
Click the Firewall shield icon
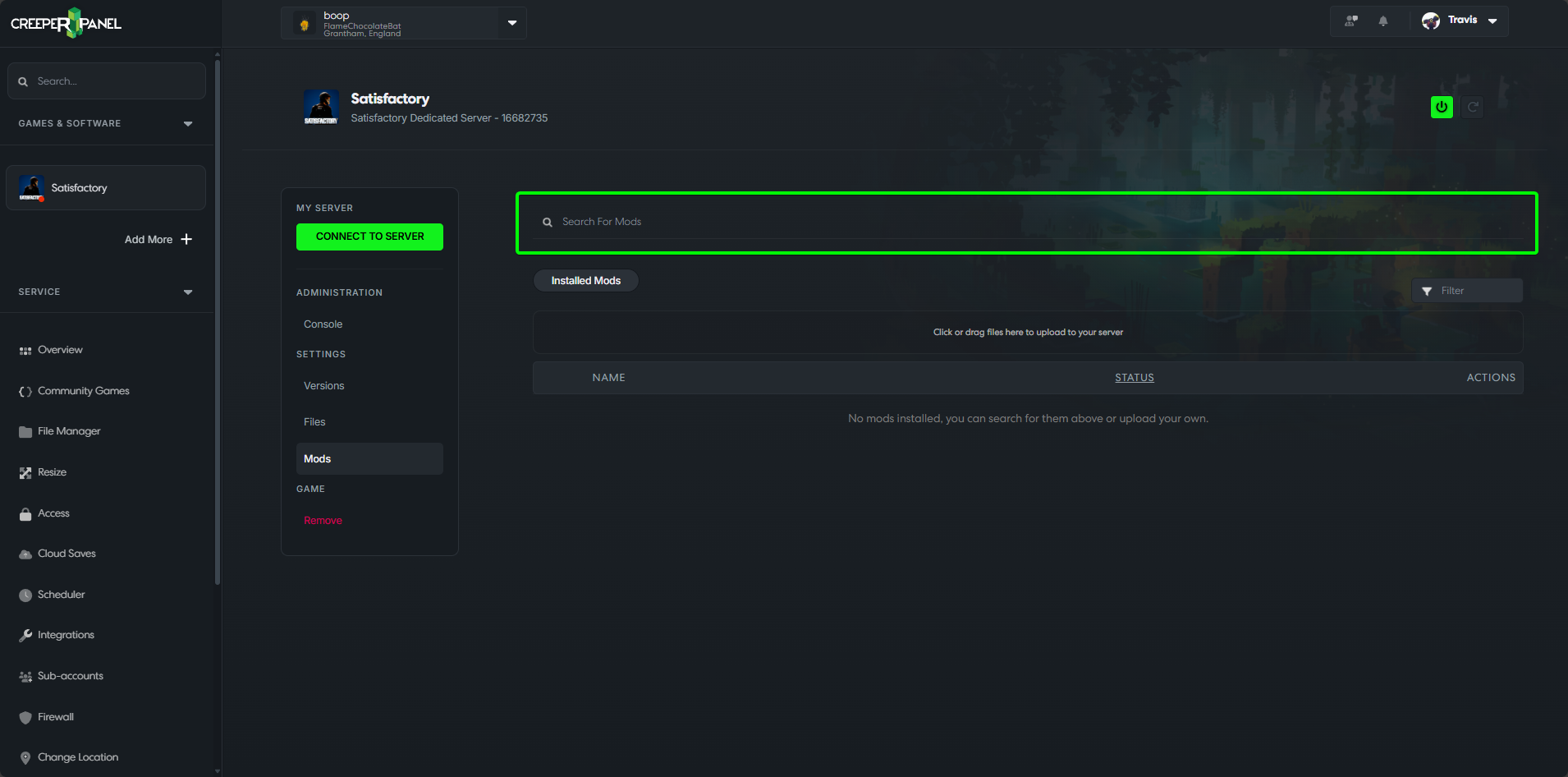point(25,718)
